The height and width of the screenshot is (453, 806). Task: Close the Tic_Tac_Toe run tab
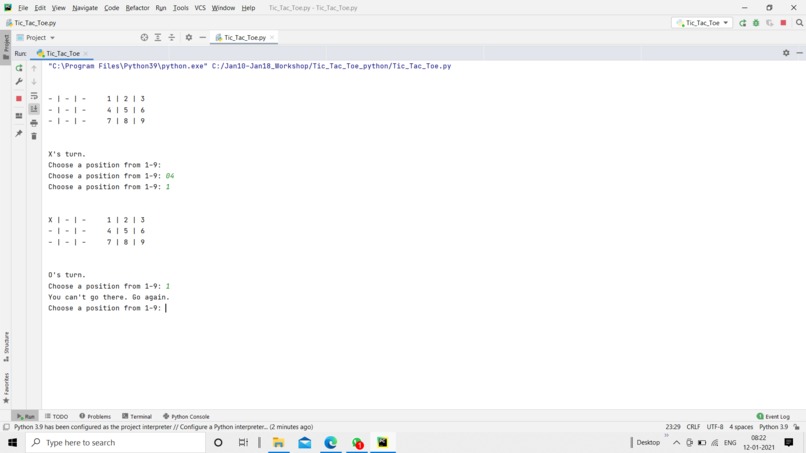86,53
